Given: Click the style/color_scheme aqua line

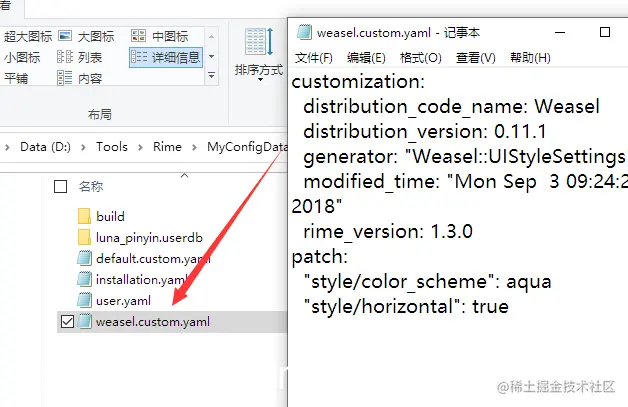Looking at the screenshot, I should click(x=427, y=282).
